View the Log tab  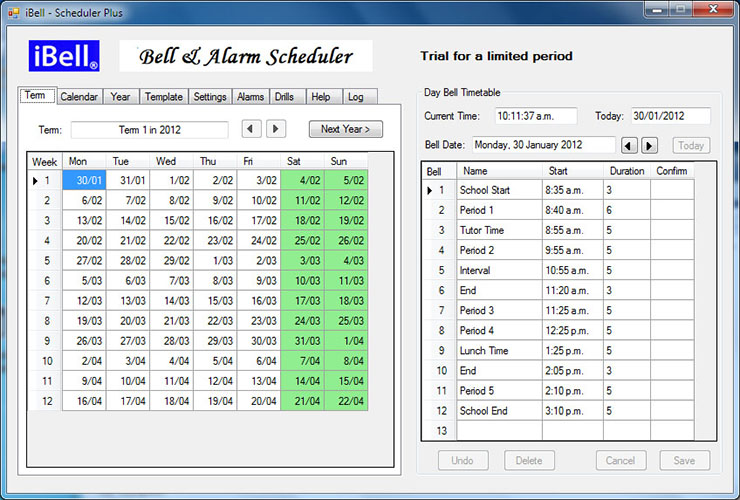coord(360,97)
